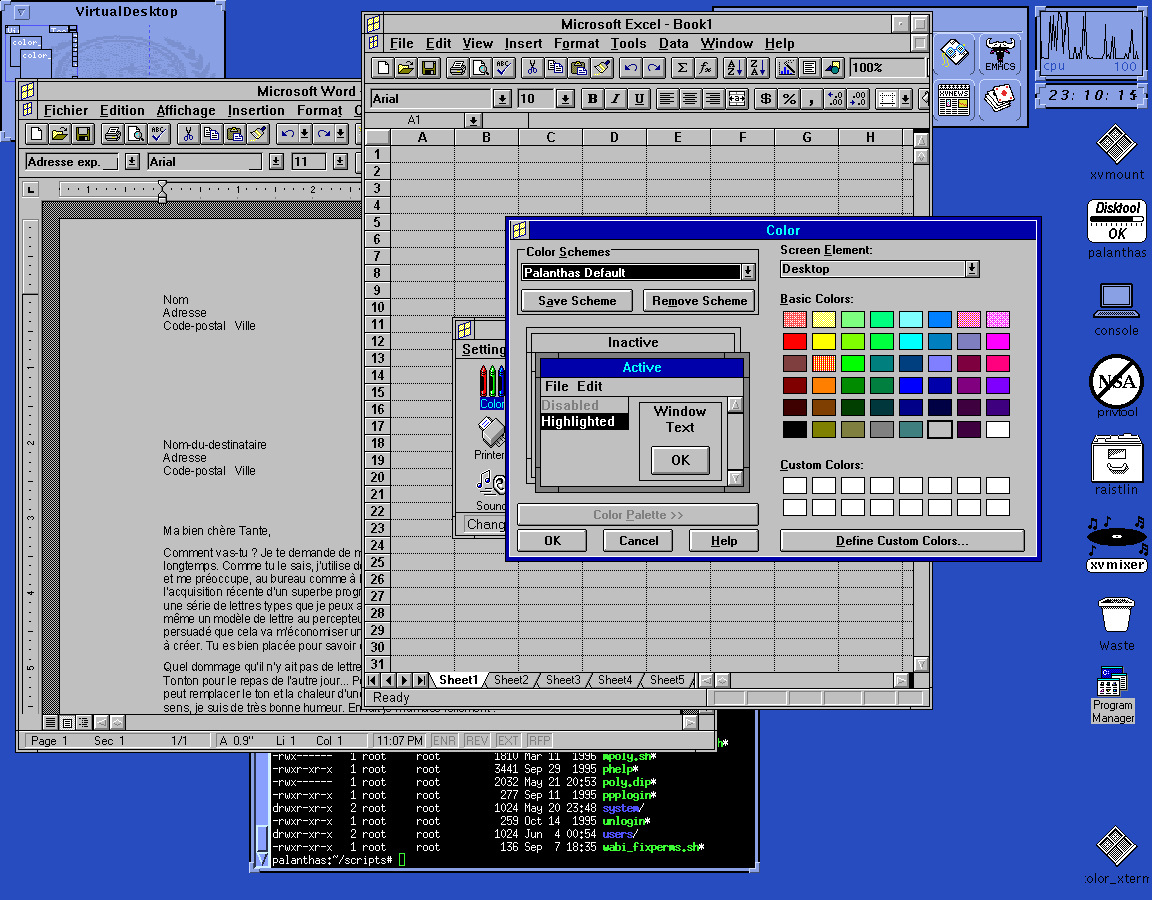Toggle Center Across Columns in Excel
The width and height of the screenshot is (1152, 900).
[x=737, y=98]
